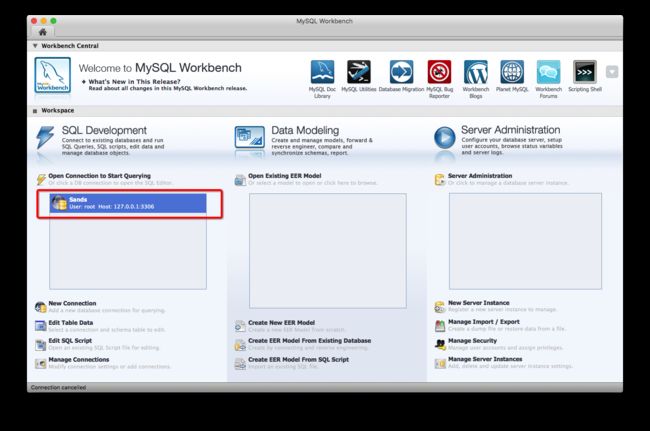Open the MySQL Bug Reporter icon
This screenshot has height=431, width=650.
pyautogui.click(x=439, y=72)
